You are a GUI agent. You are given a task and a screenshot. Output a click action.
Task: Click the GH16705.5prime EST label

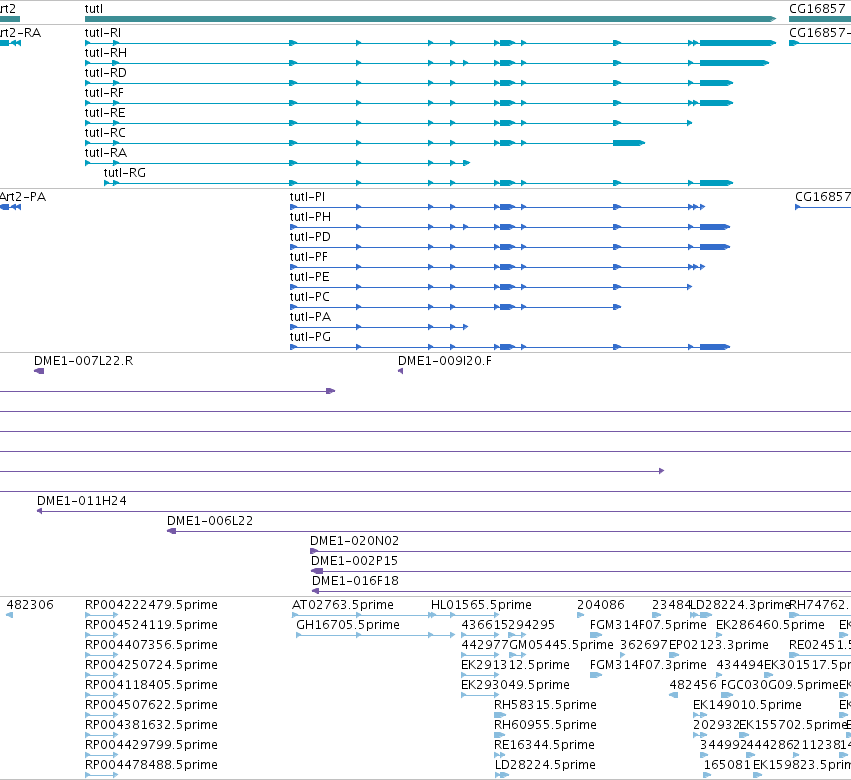point(347,625)
